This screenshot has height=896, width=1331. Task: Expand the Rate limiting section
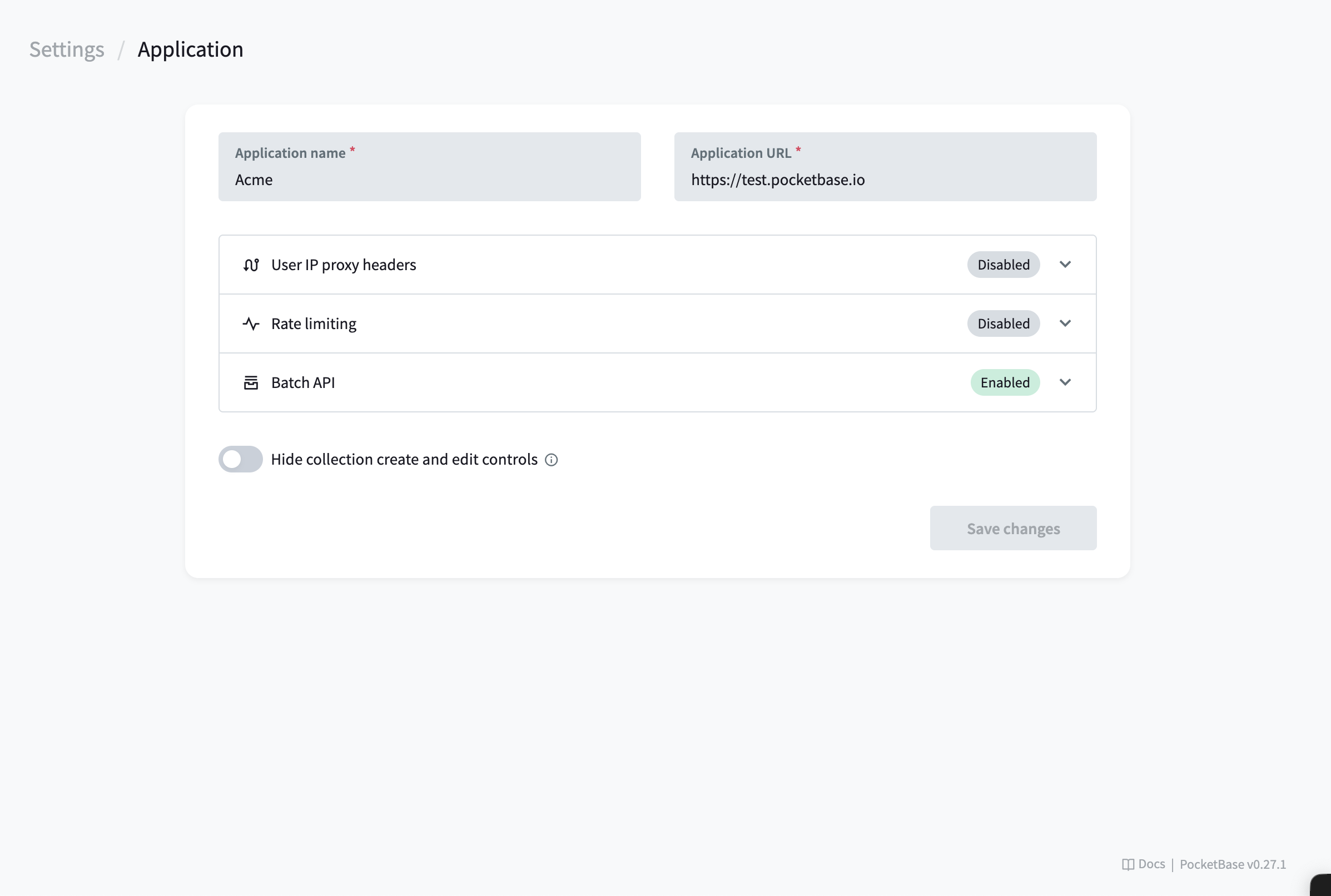1065,323
